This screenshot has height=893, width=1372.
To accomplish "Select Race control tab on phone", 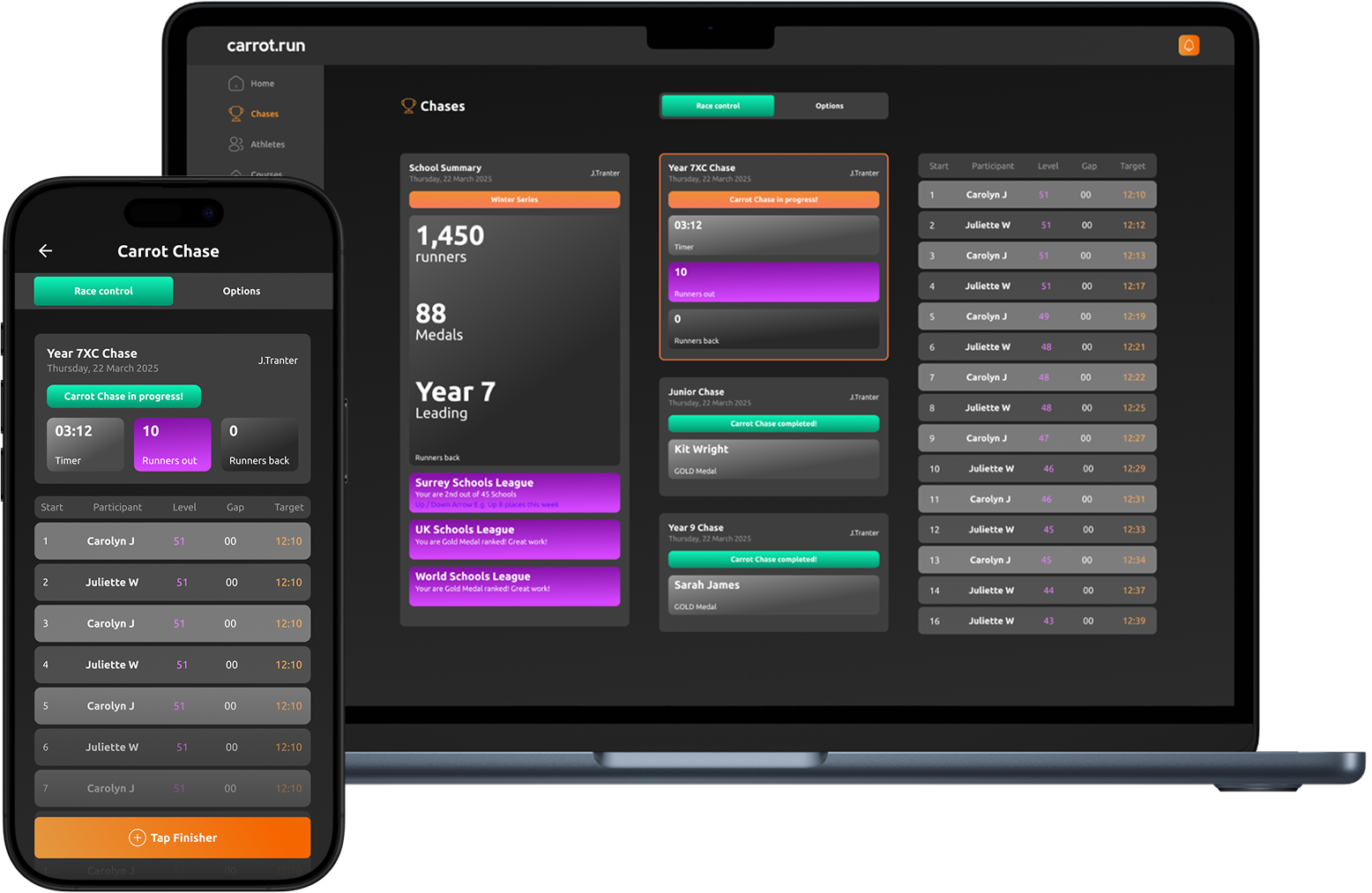I will (x=103, y=291).
